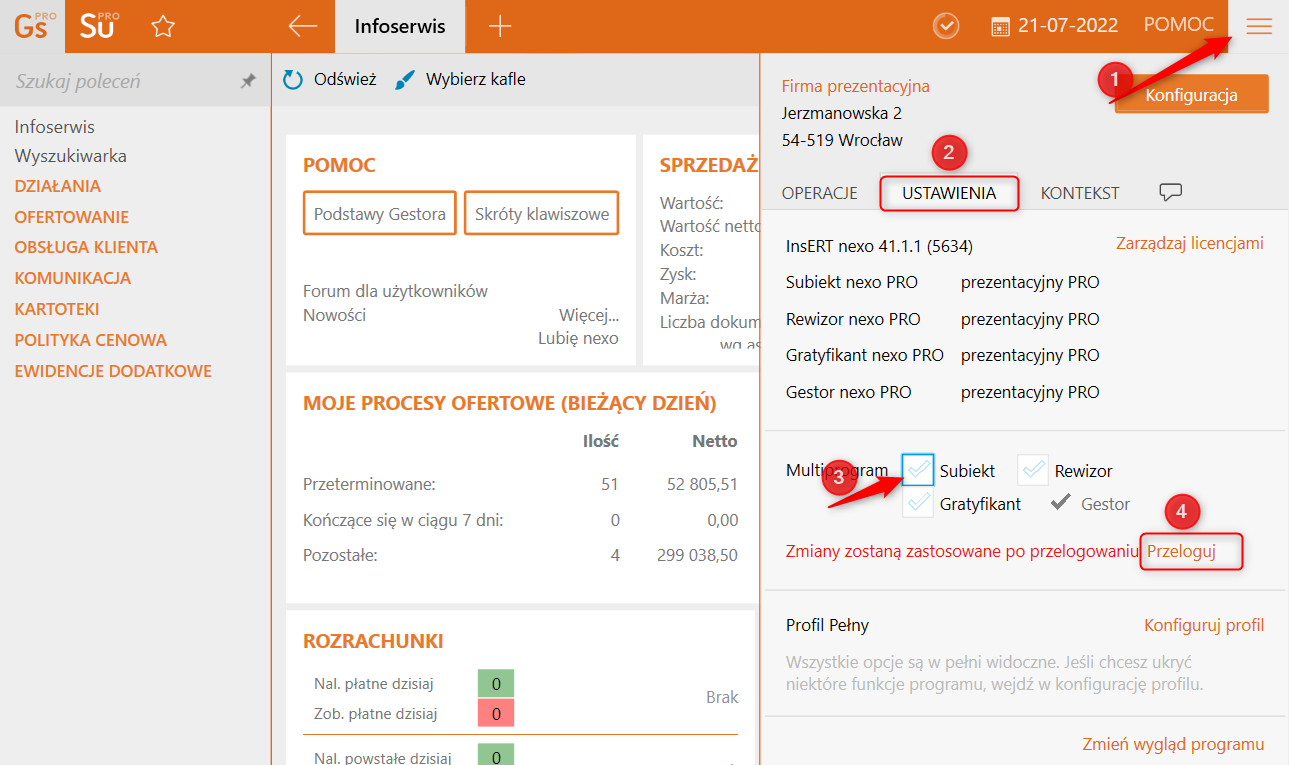Click the Profil Pełny label

[827, 625]
